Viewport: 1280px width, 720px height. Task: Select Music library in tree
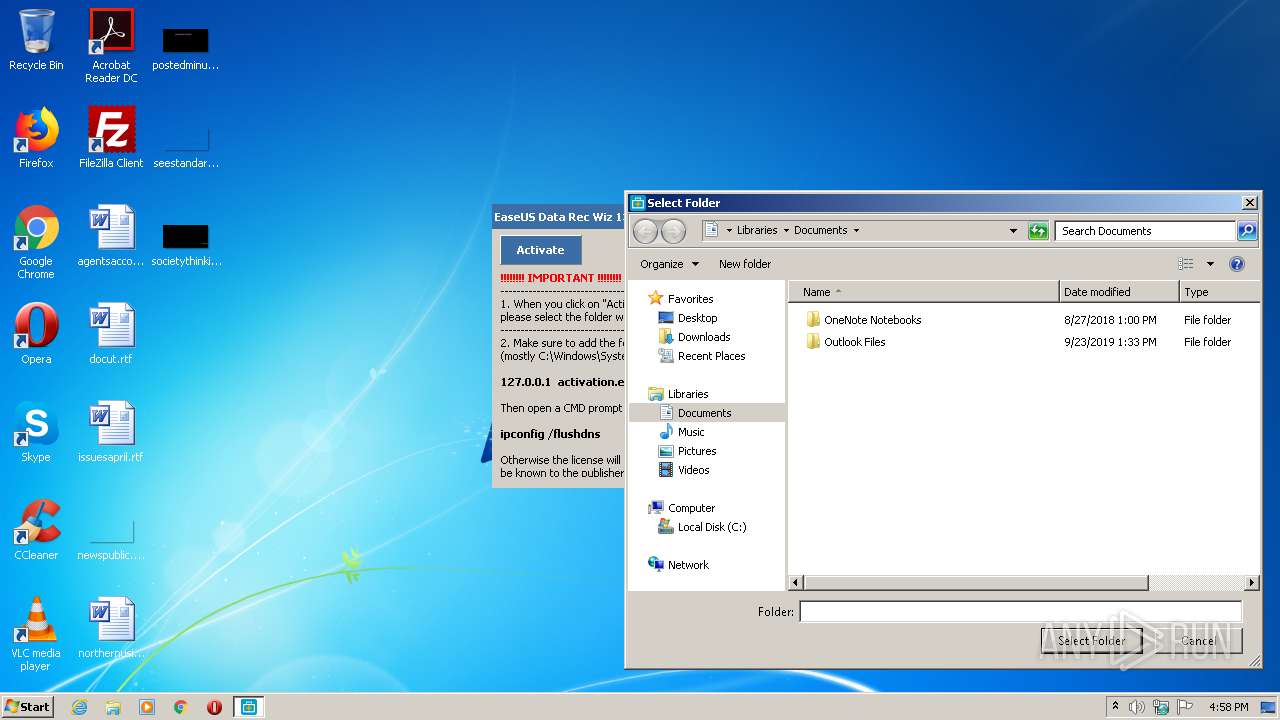681,432
